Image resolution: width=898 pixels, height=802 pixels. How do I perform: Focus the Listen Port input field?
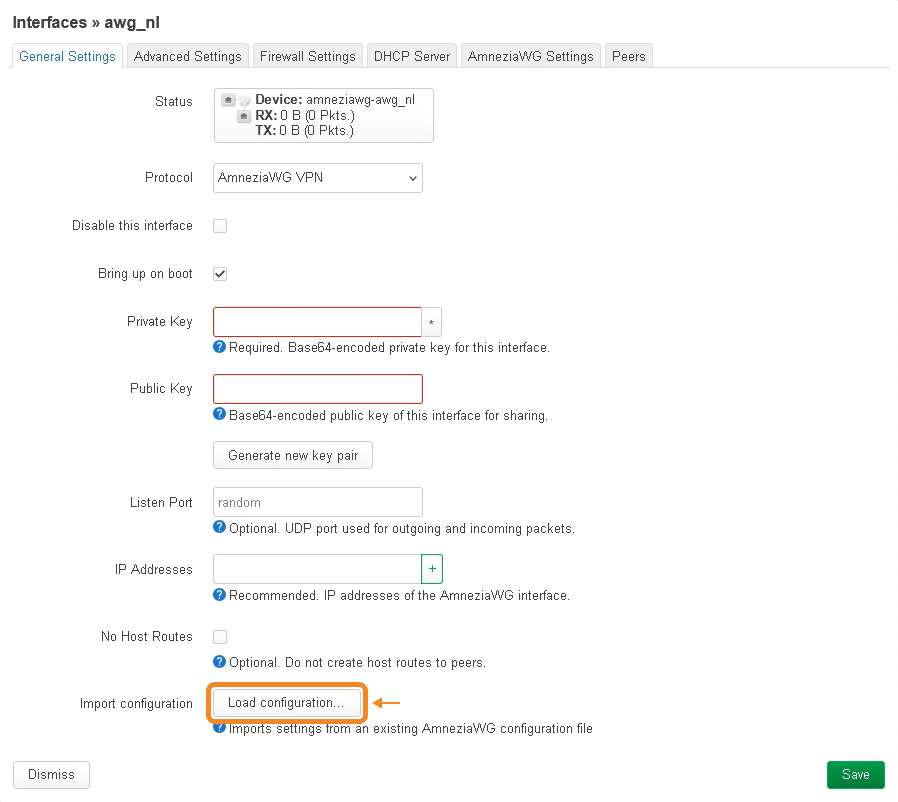coord(318,502)
